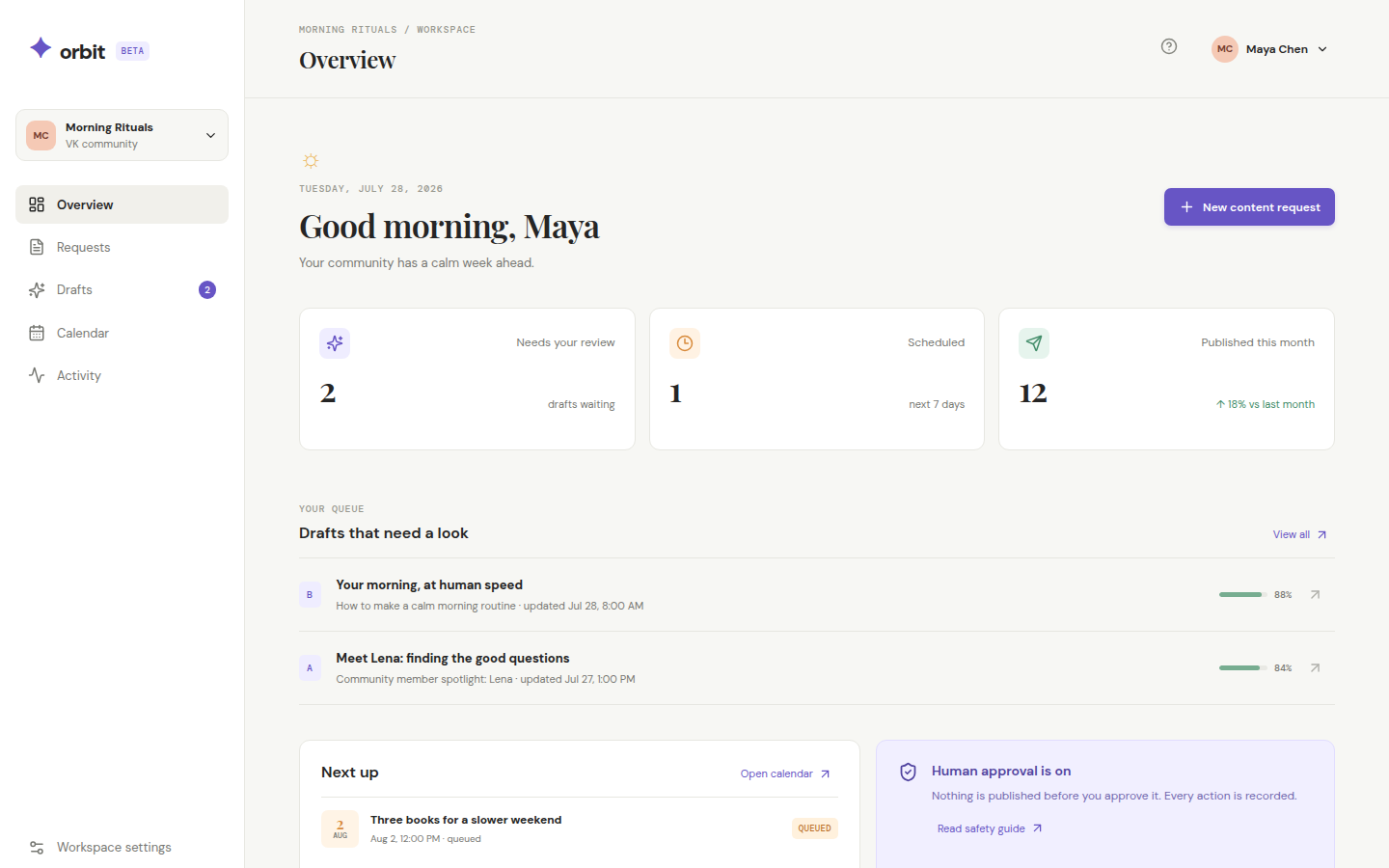Image resolution: width=1389 pixels, height=868 pixels.
Task: Click the sparkle icon on Needs your review card
Action: click(335, 342)
